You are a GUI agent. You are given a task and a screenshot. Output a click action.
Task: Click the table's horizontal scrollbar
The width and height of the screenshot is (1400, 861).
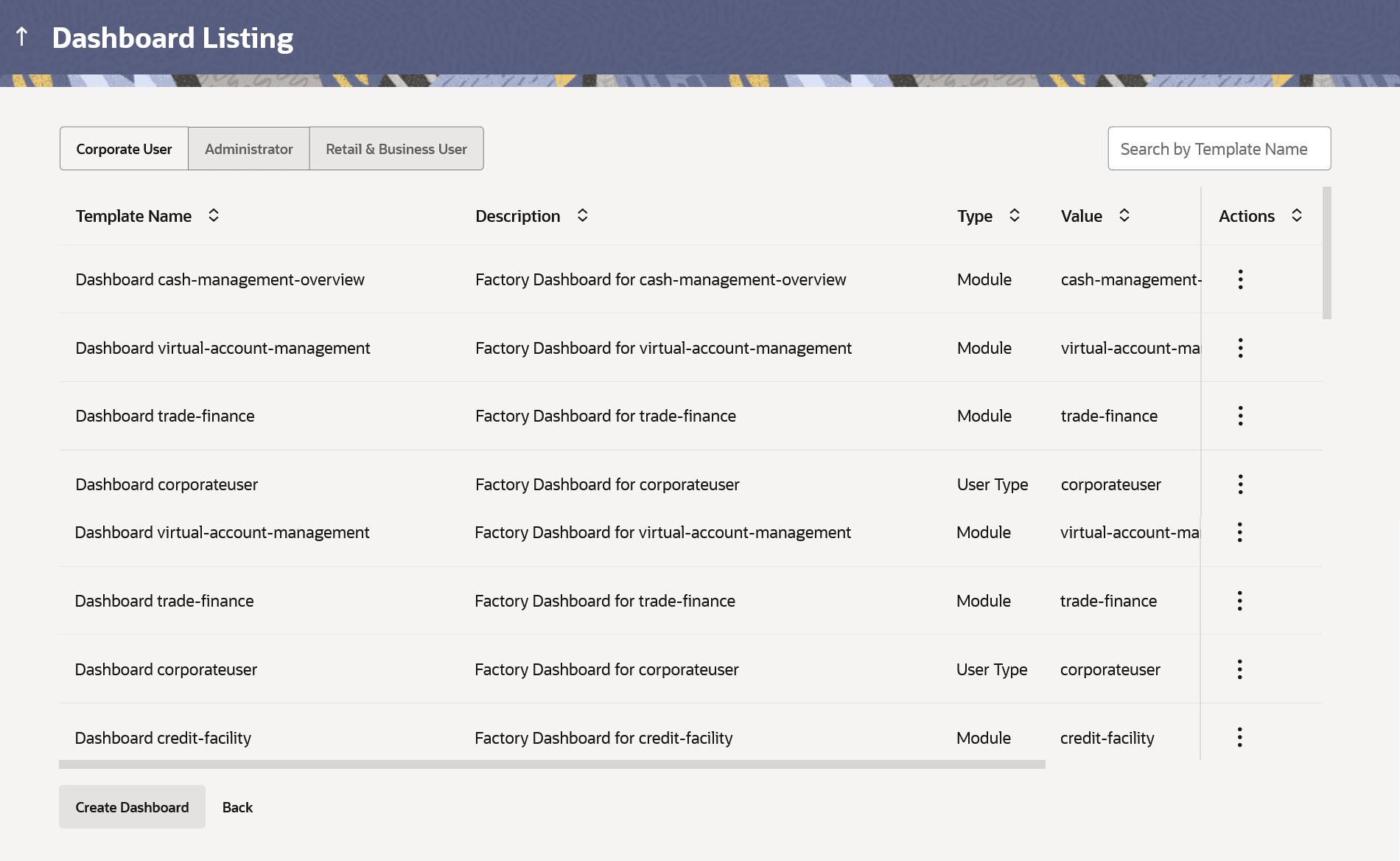[x=551, y=764]
